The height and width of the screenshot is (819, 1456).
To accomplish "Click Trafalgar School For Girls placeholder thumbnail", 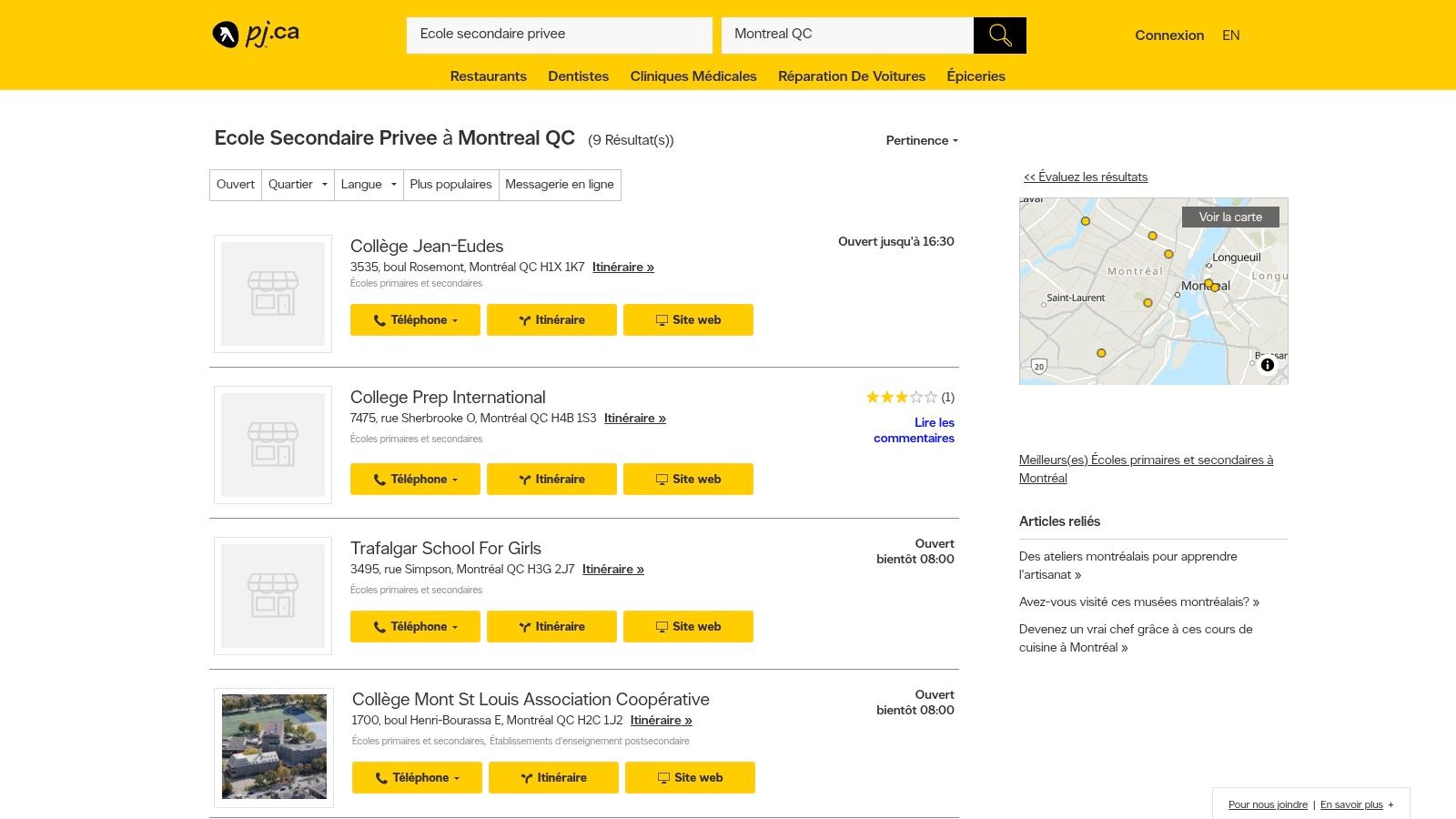I will click(273, 596).
